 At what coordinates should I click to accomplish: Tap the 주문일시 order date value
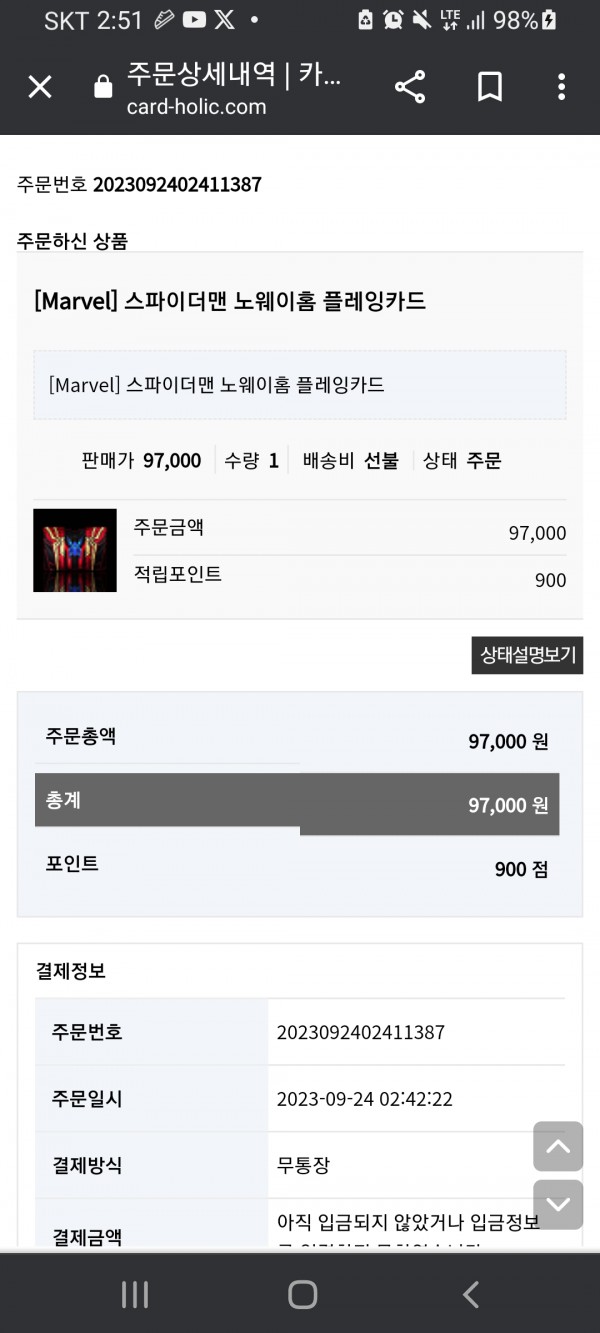[364, 1099]
